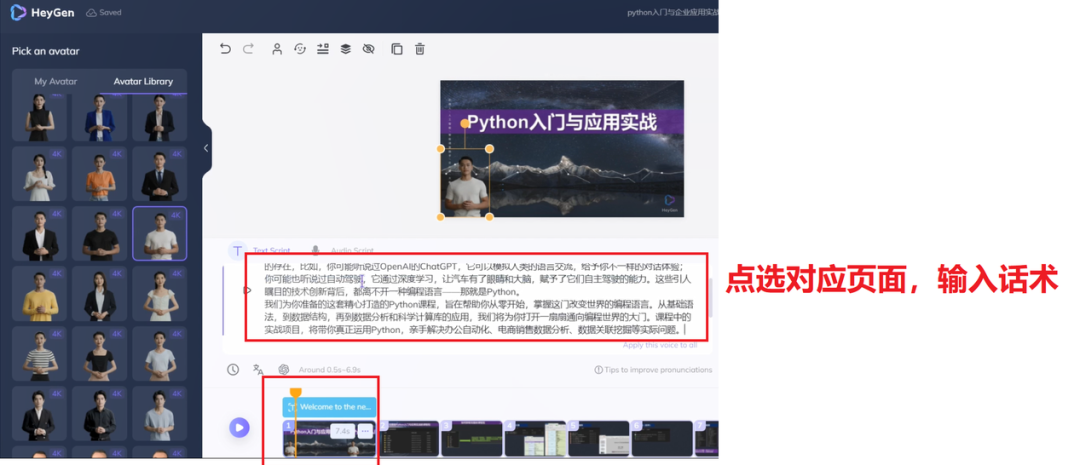Click Apply this voice to all
The width and height of the screenshot is (1080, 465).
[660, 345]
